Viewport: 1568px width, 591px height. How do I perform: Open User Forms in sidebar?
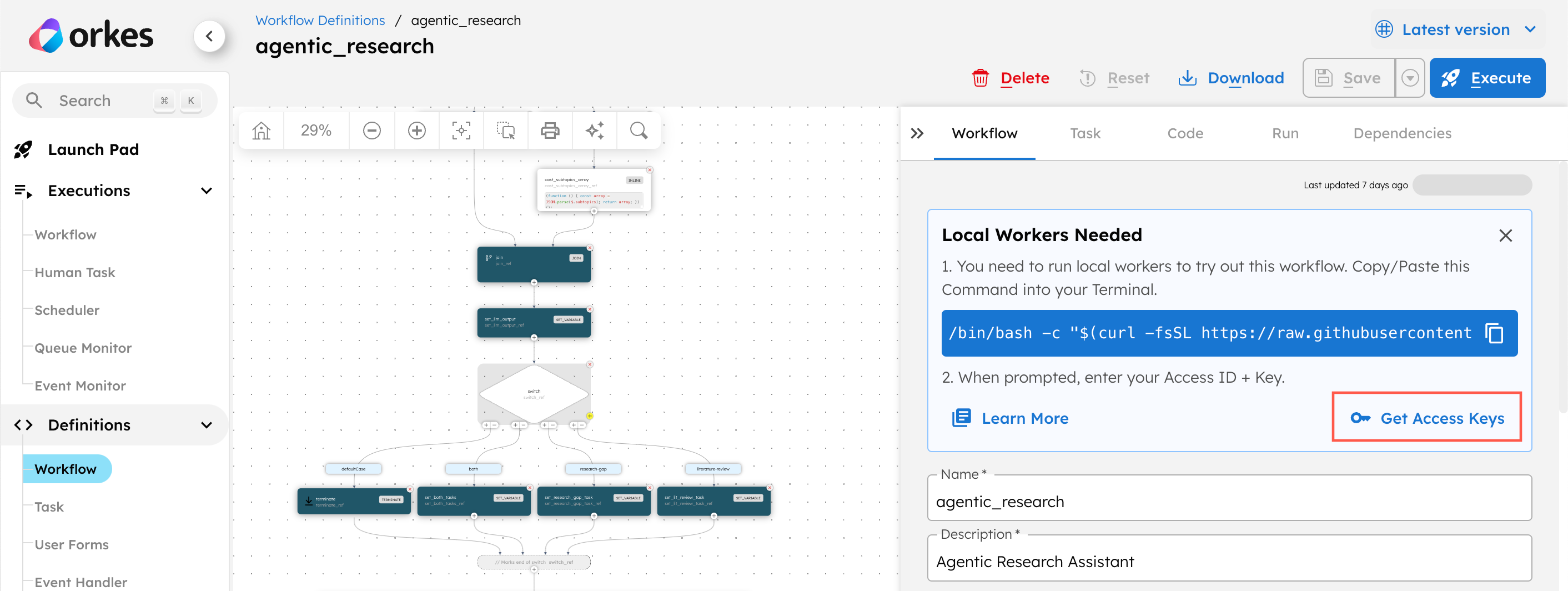pyautogui.click(x=71, y=545)
